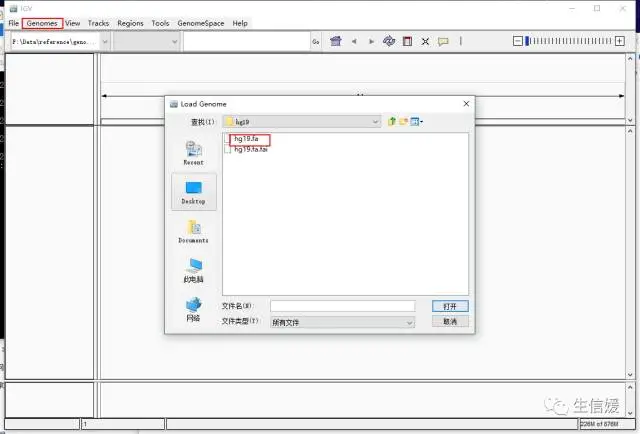Click the Recent shortcut in sidebar

click(193, 153)
